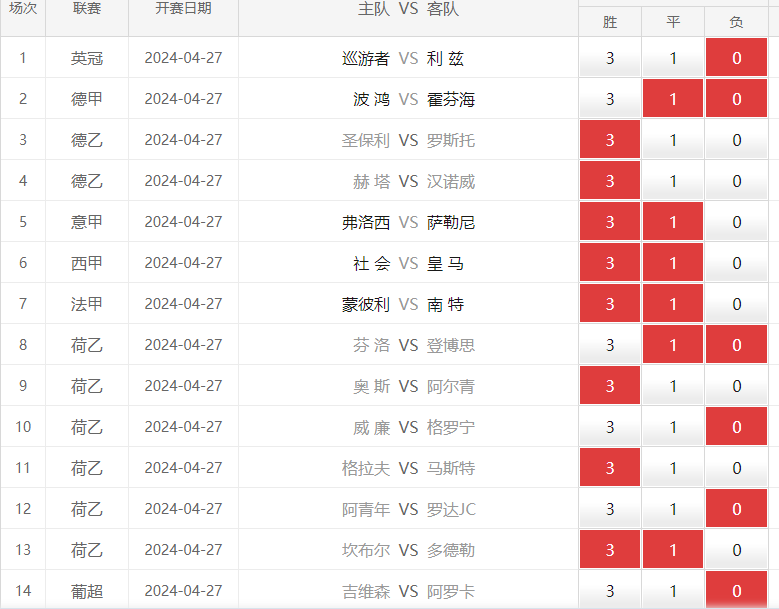Select draw (1) for 格拉夫 VS 马斯特
779x609 pixels.
(673, 467)
